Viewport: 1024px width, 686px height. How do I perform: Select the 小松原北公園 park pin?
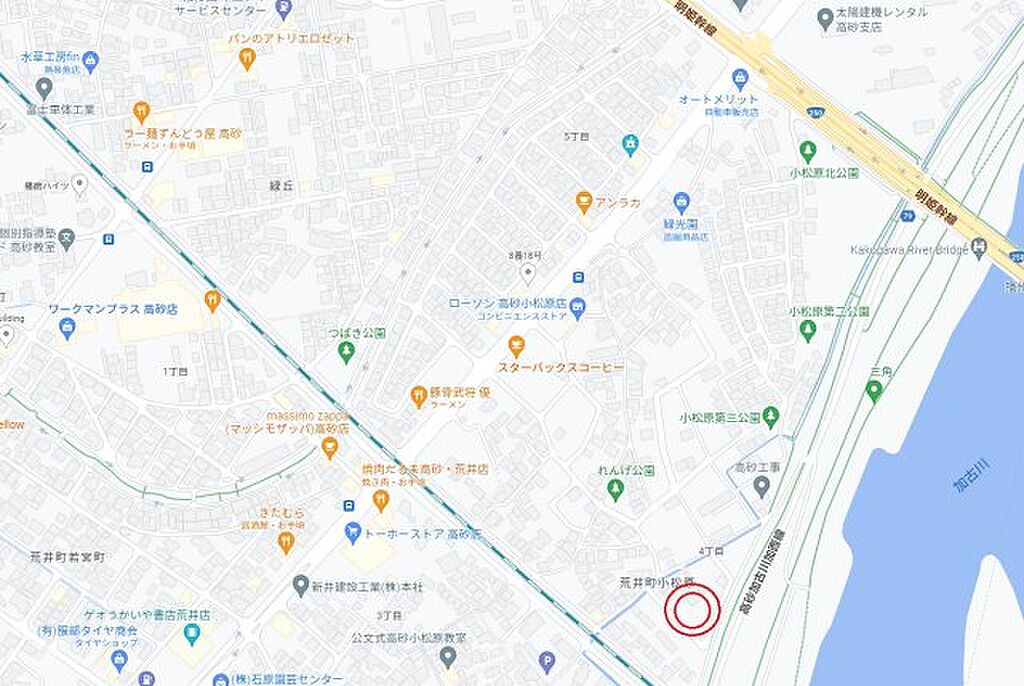point(808,153)
